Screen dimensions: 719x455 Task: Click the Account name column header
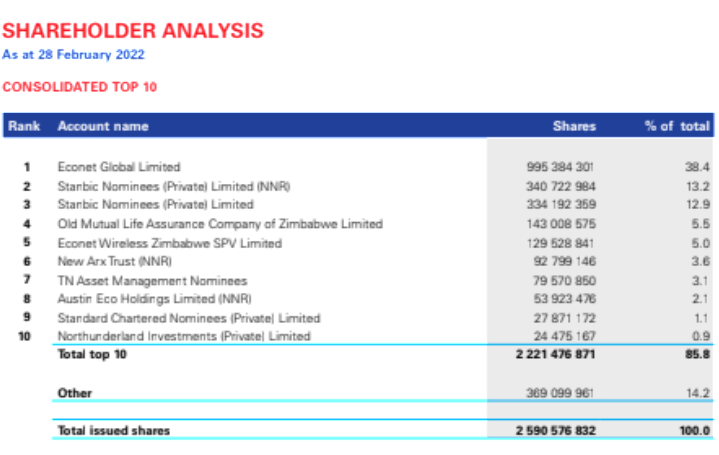coord(103,127)
